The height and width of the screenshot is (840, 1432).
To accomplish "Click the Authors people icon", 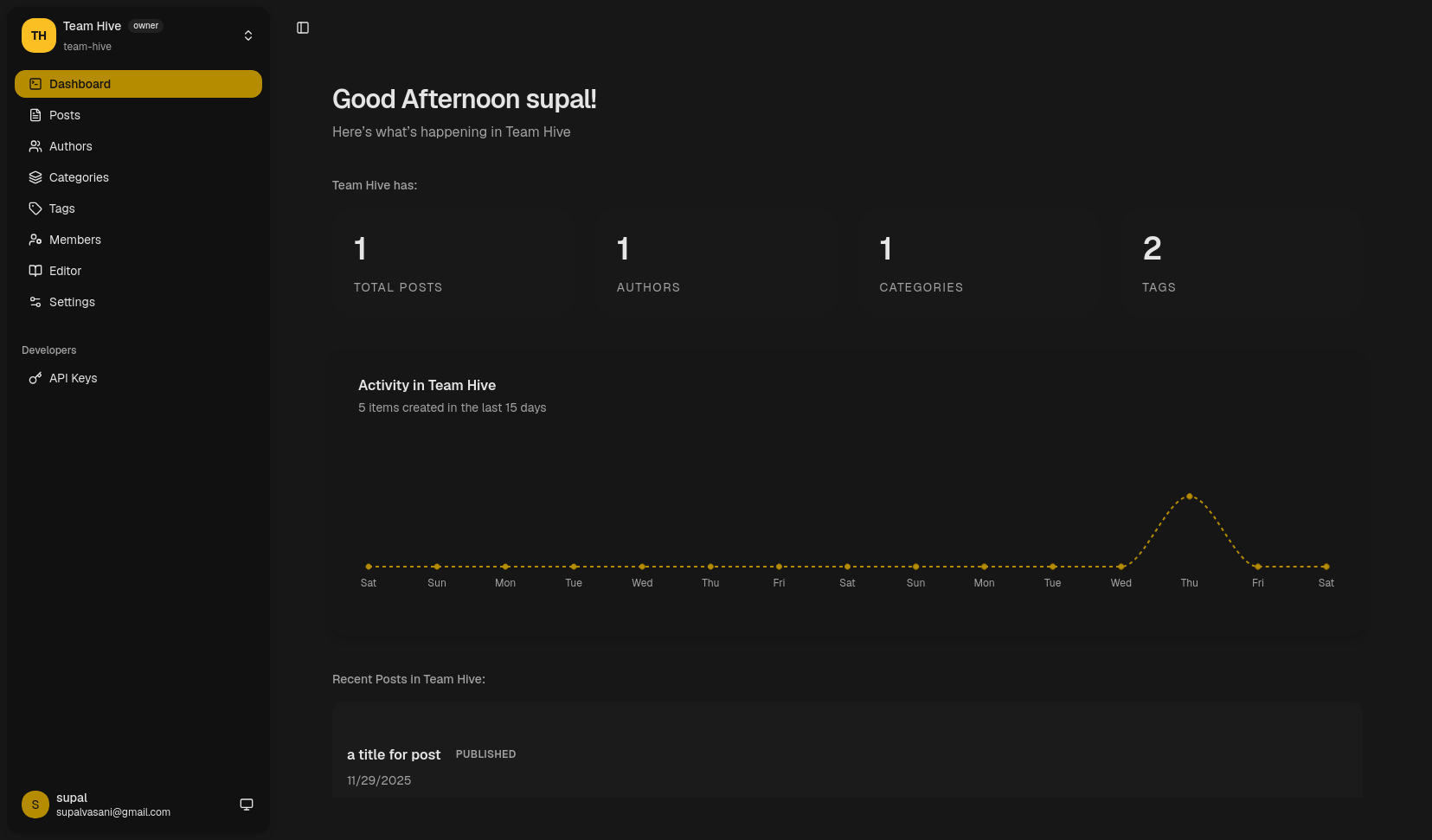I will [x=35, y=145].
